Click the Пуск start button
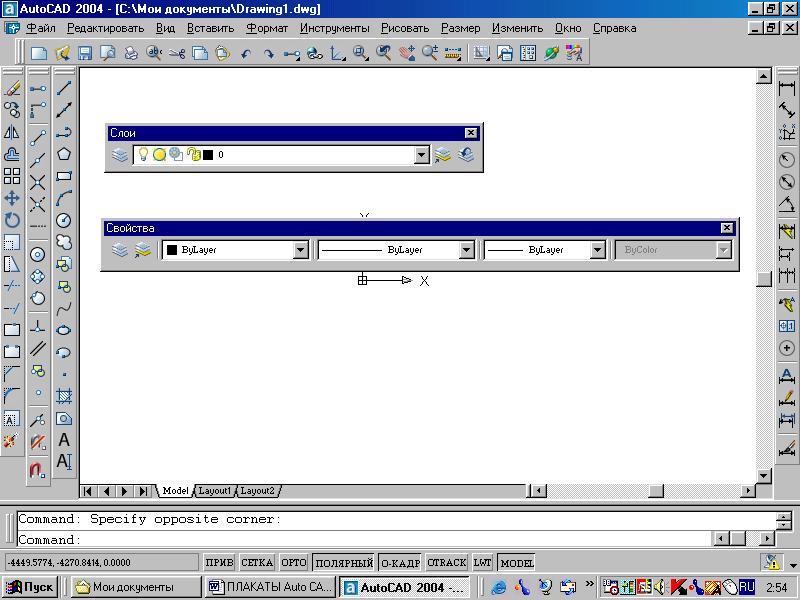Screen dimensions: 800x600 30,587
